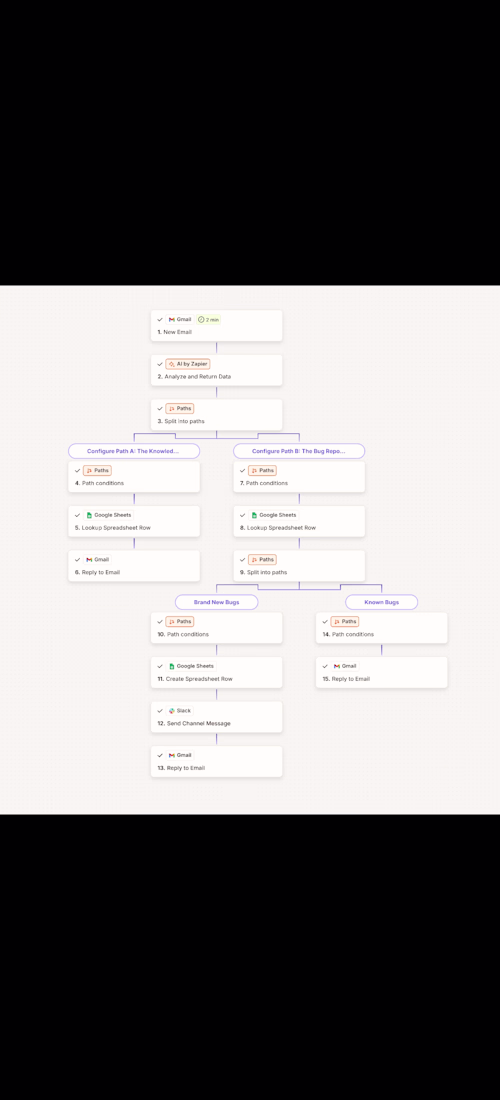Image resolution: width=500 pixels, height=1100 pixels.
Task: Click the checkmark status in step 1
Action: tap(160, 319)
